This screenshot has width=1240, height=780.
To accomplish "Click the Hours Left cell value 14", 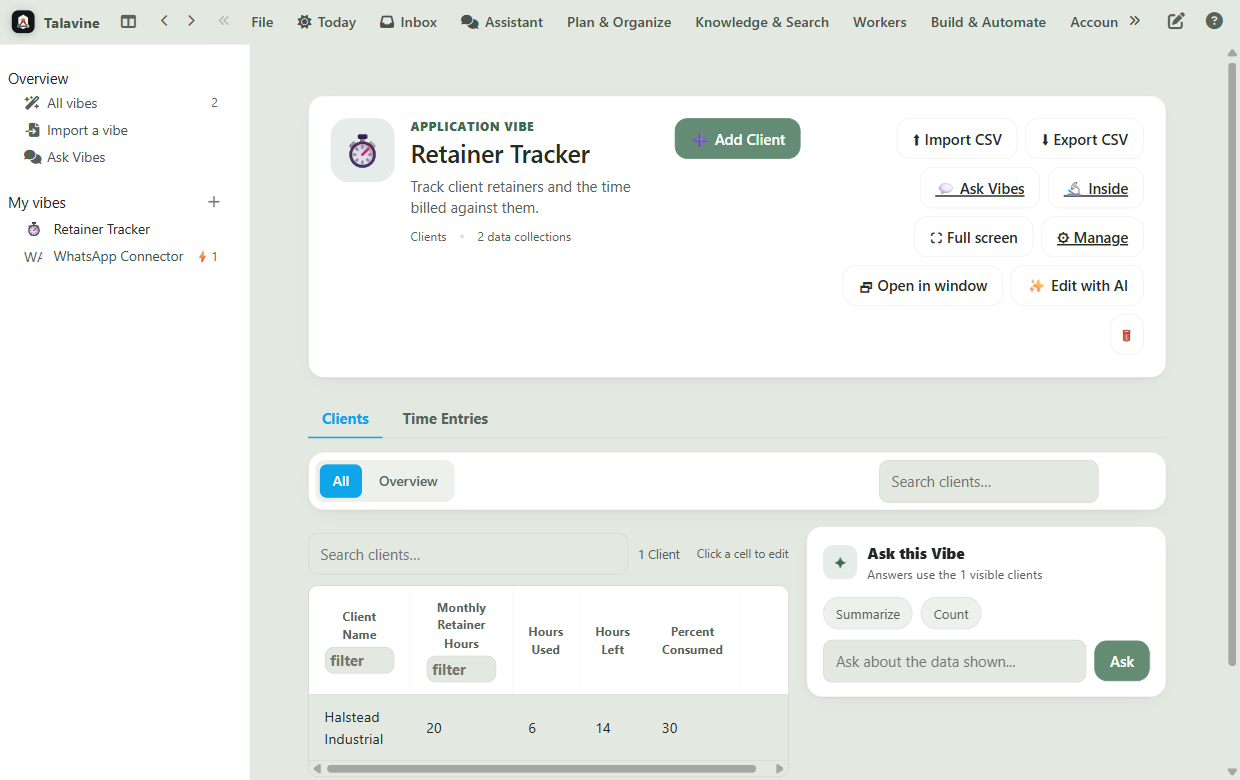I will pos(613,728).
